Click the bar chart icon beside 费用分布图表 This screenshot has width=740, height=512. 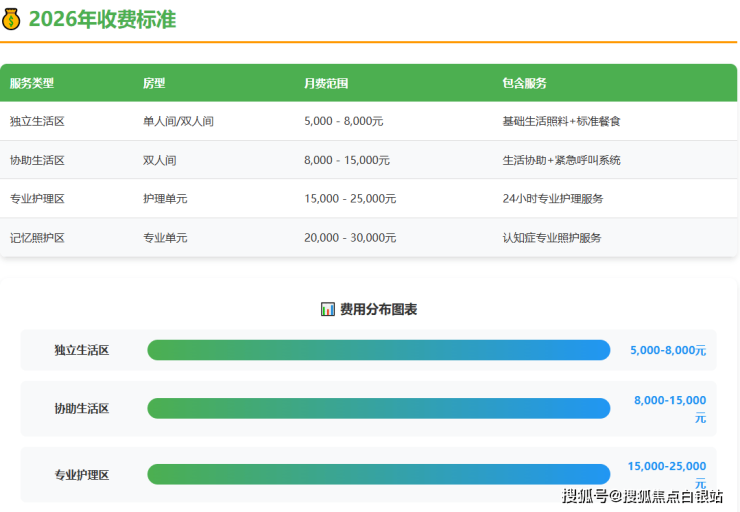pyautogui.click(x=327, y=309)
